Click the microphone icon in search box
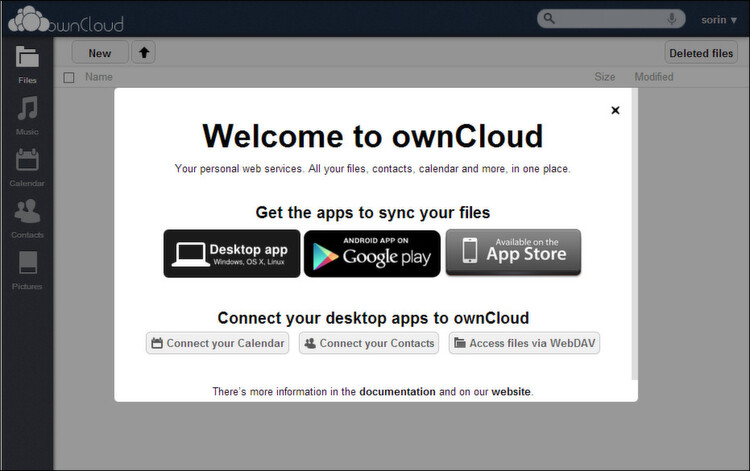750x471 pixels. coord(671,19)
